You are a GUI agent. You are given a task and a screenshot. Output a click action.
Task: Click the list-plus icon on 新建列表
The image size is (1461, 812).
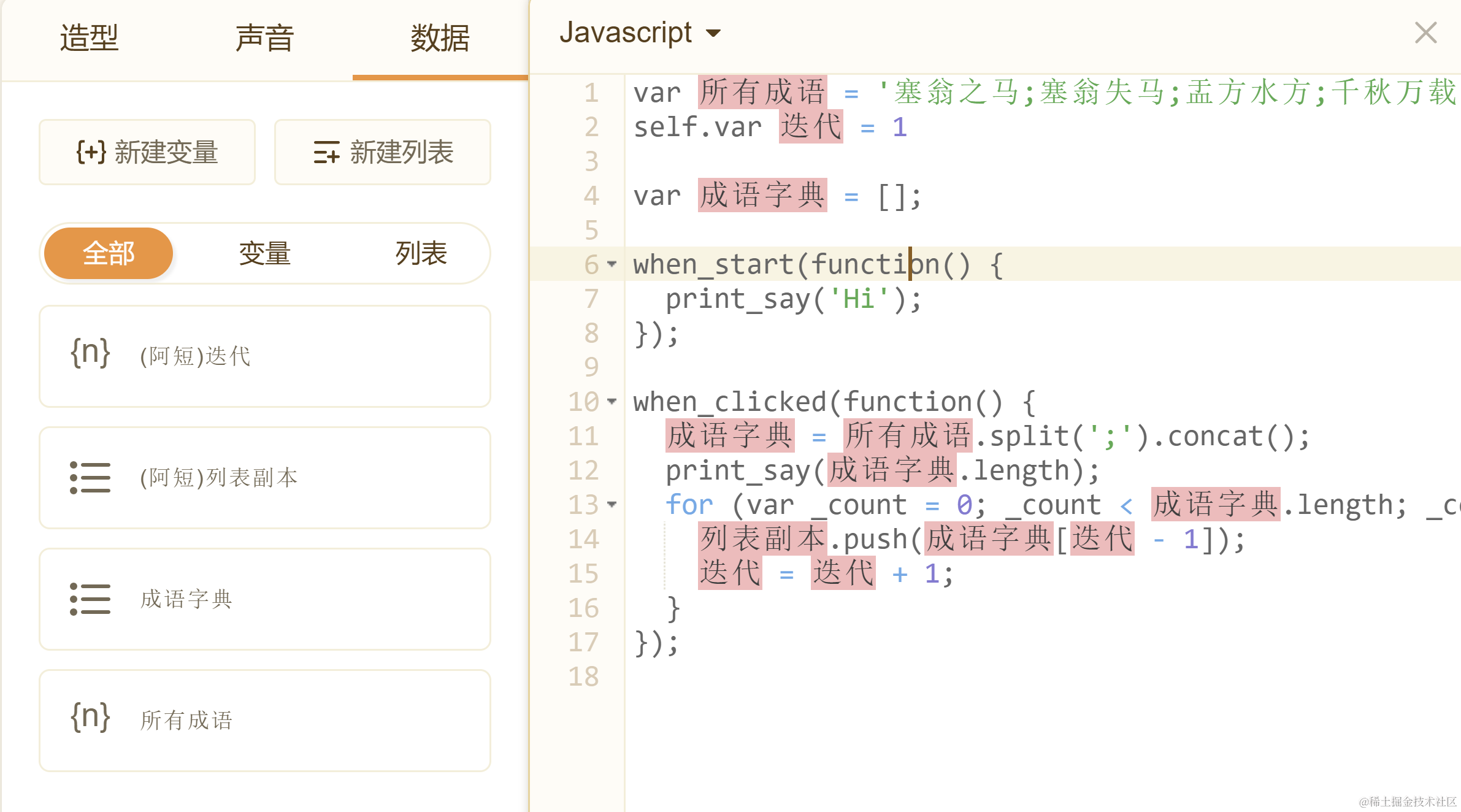[326, 152]
